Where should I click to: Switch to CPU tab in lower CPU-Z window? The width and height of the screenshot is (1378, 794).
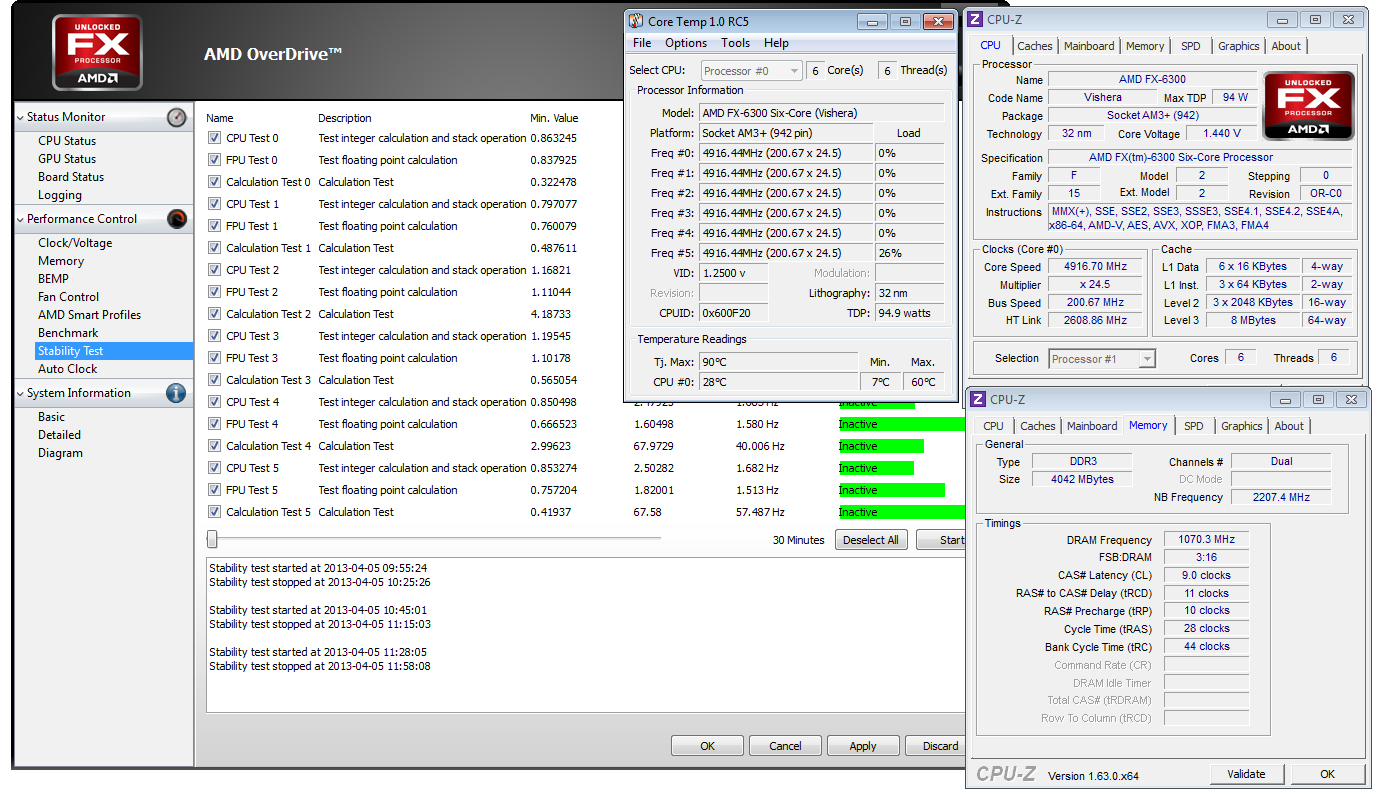pos(993,426)
